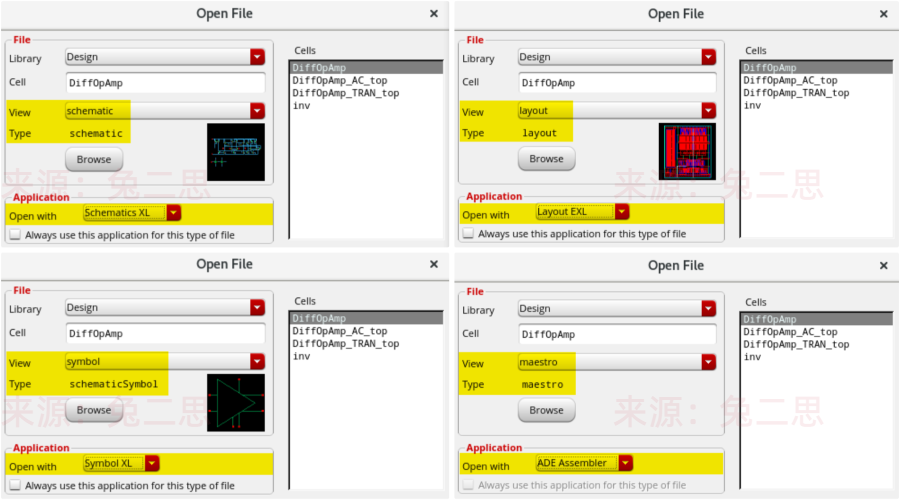Open Library dropdown in maestro dialog
Image resolution: width=900 pixels, height=500 pixels.
[x=708, y=309]
